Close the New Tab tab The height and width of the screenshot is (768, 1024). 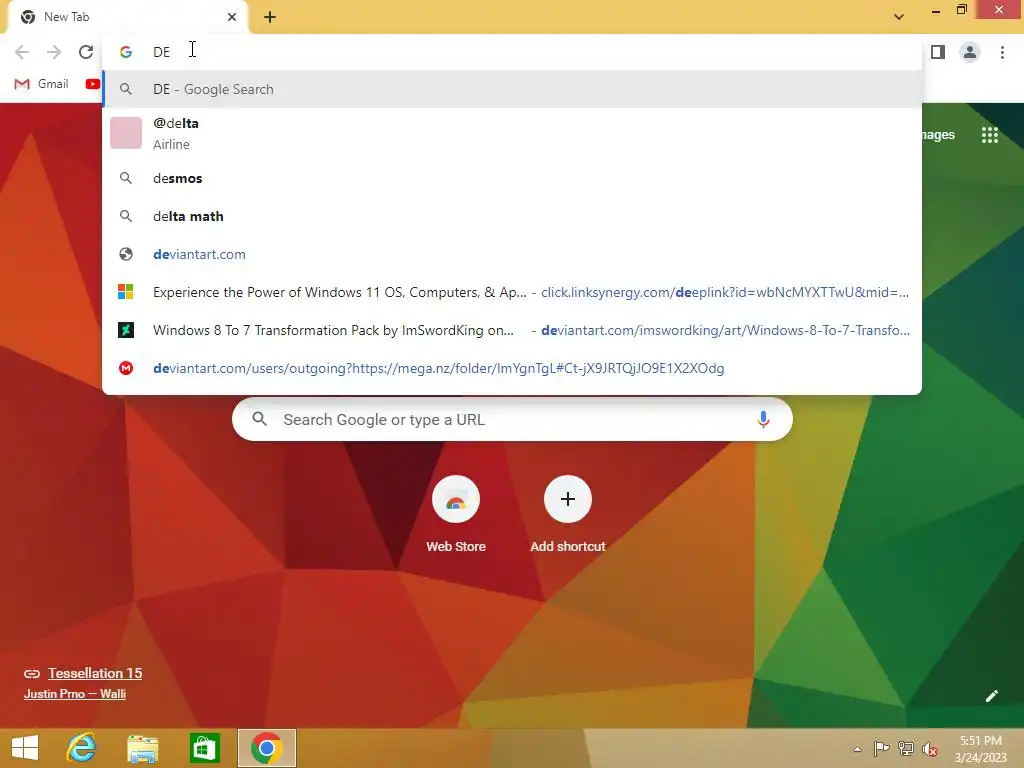tap(232, 17)
